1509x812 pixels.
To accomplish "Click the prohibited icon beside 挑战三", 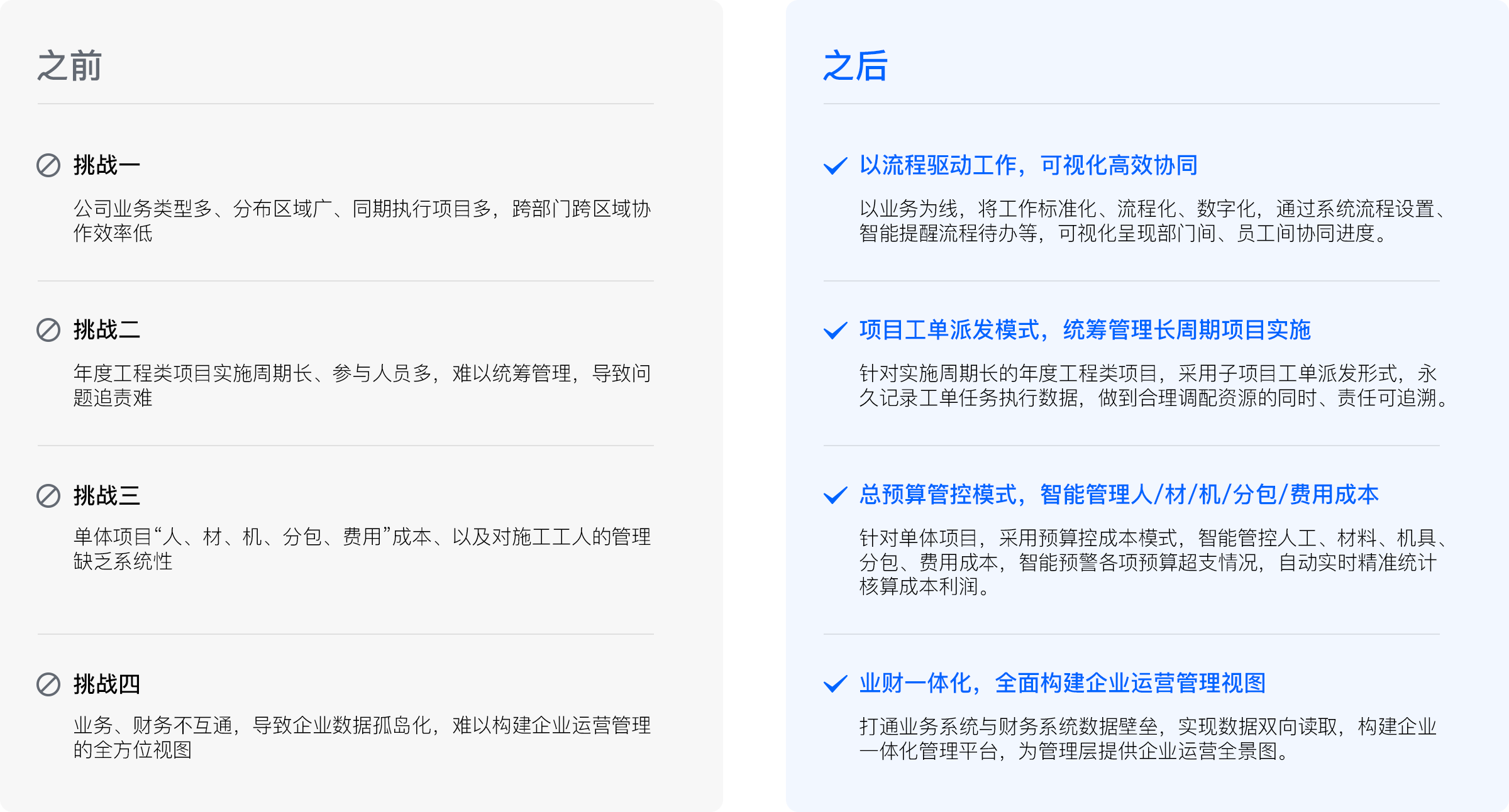I will pyautogui.click(x=48, y=496).
